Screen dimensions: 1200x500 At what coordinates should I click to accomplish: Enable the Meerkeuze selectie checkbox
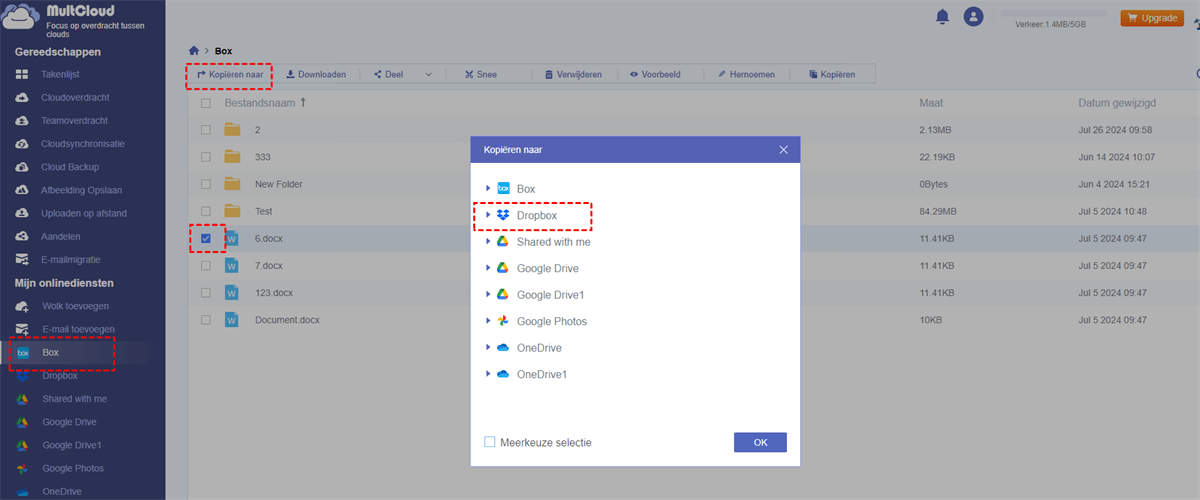pos(490,442)
